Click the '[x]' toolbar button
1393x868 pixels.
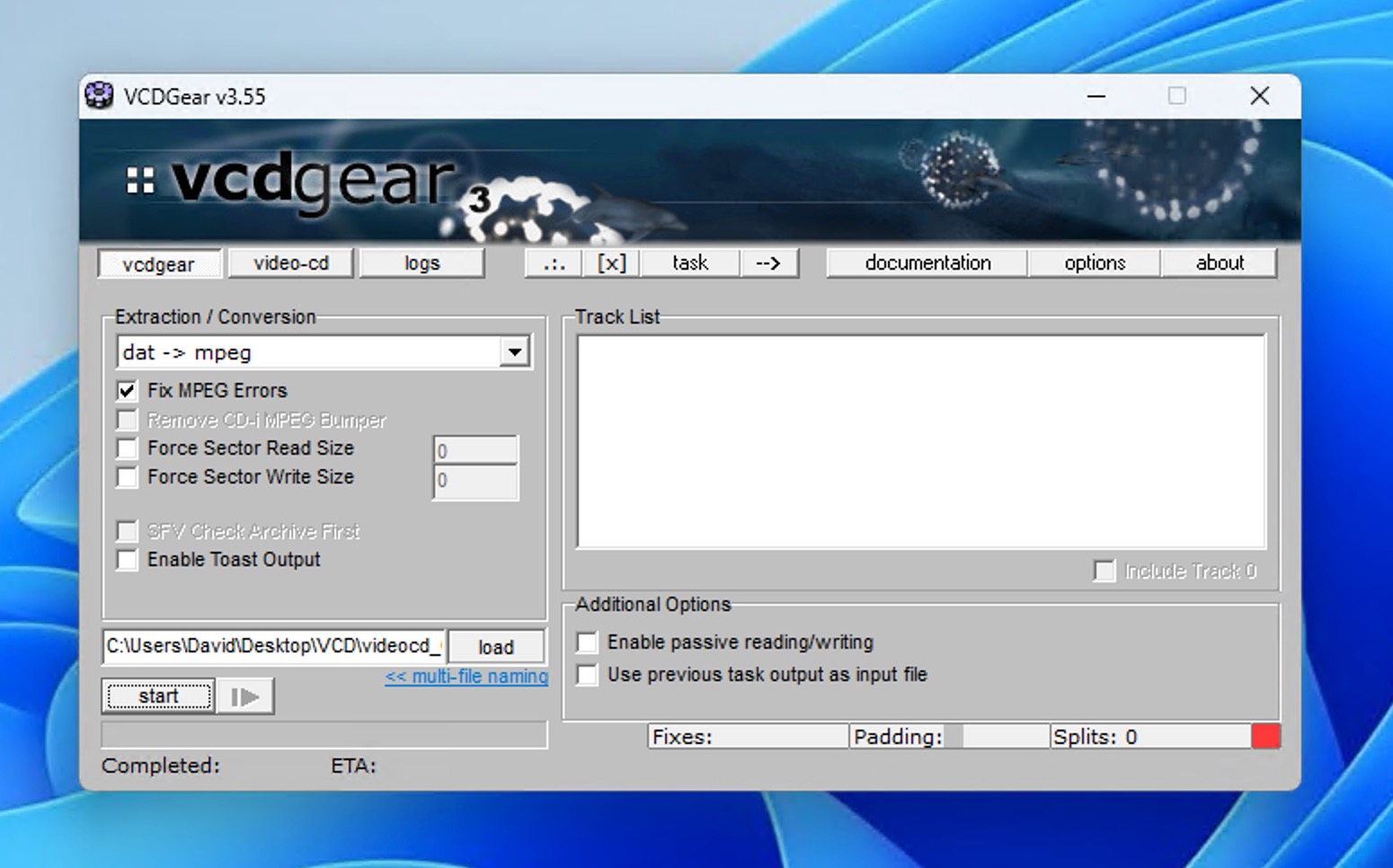click(x=612, y=263)
